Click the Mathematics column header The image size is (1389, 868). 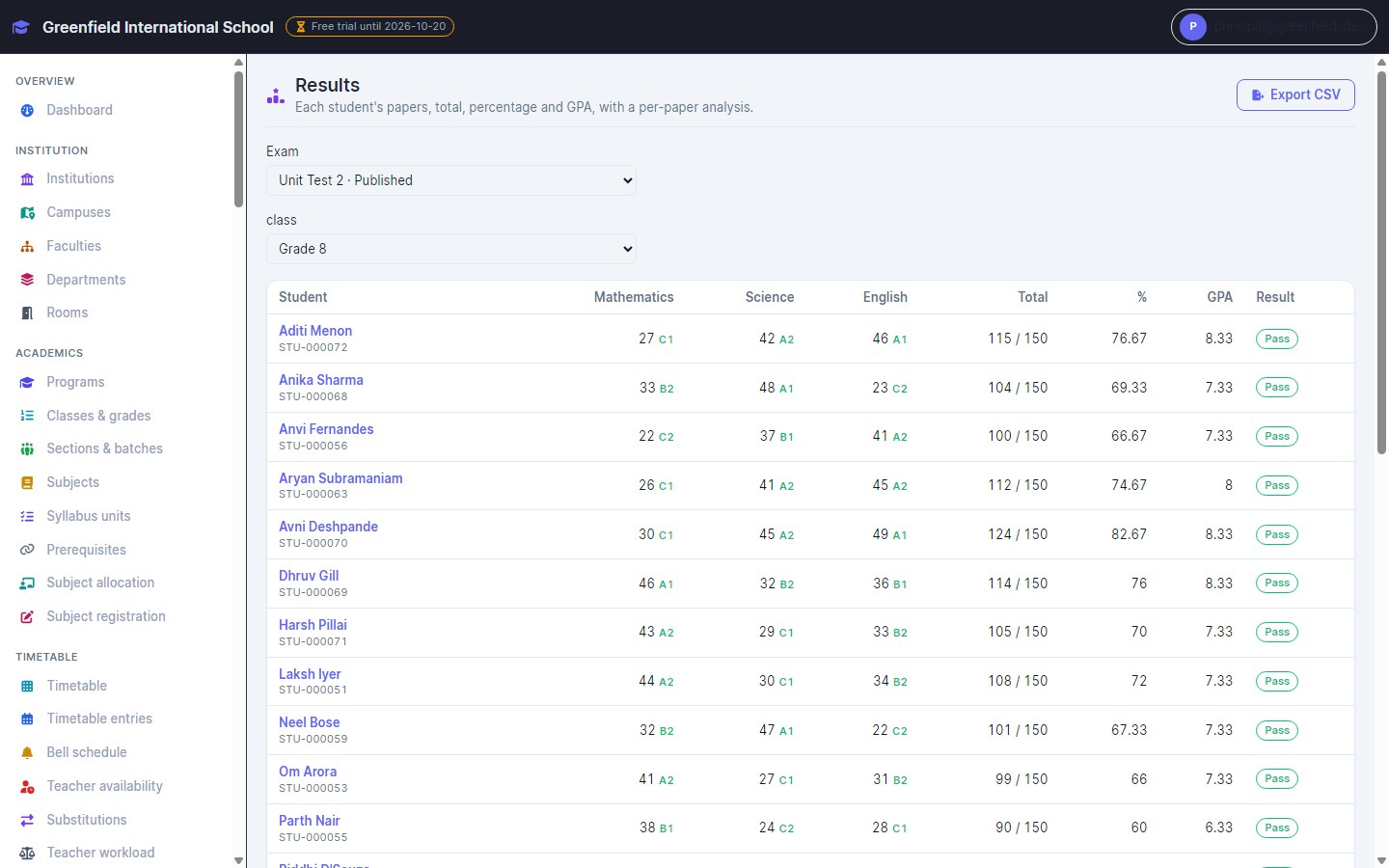pyautogui.click(x=634, y=297)
